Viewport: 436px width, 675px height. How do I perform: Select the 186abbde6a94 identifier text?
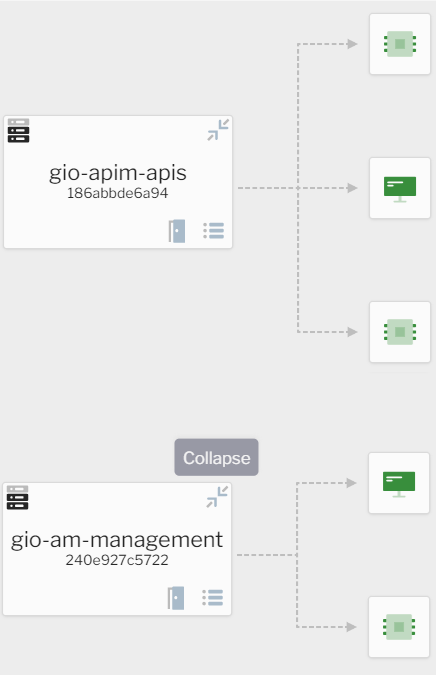tap(118, 193)
